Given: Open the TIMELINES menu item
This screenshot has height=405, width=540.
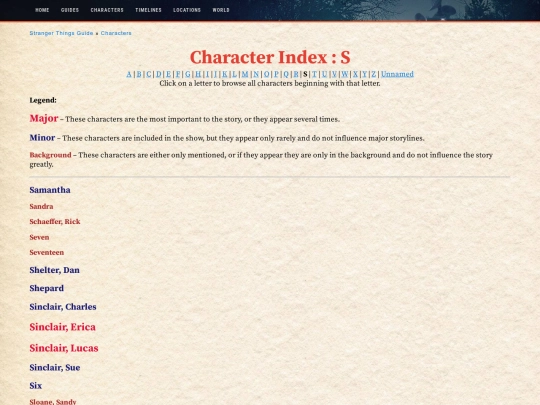Looking at the screenshot, I should [148, 10].
